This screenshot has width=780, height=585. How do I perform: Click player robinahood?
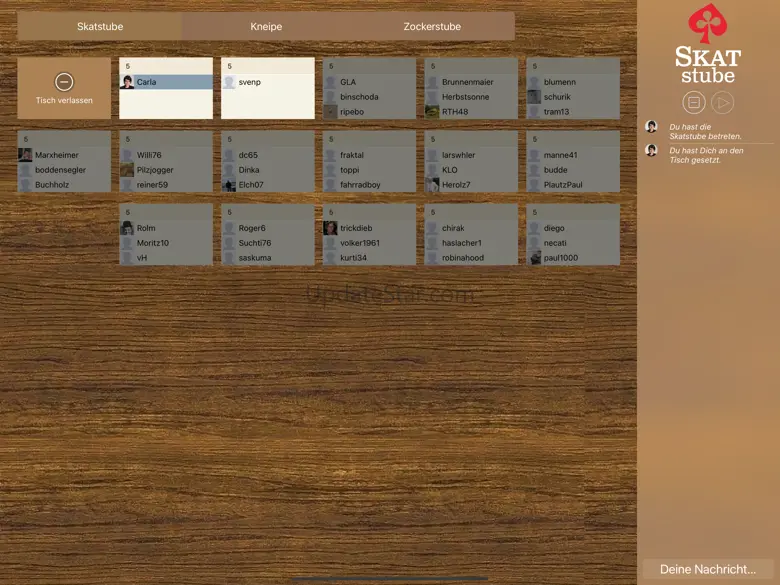471,258
